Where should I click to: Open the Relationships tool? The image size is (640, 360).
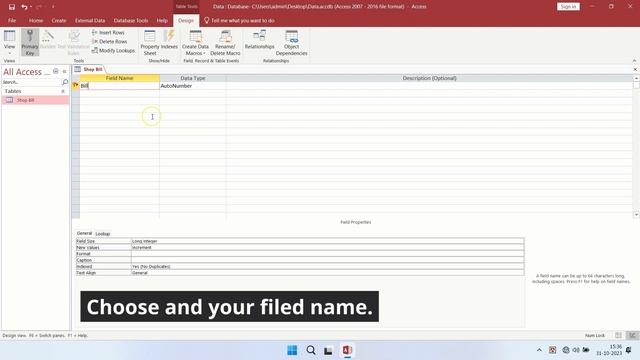(x=260, y=40)
